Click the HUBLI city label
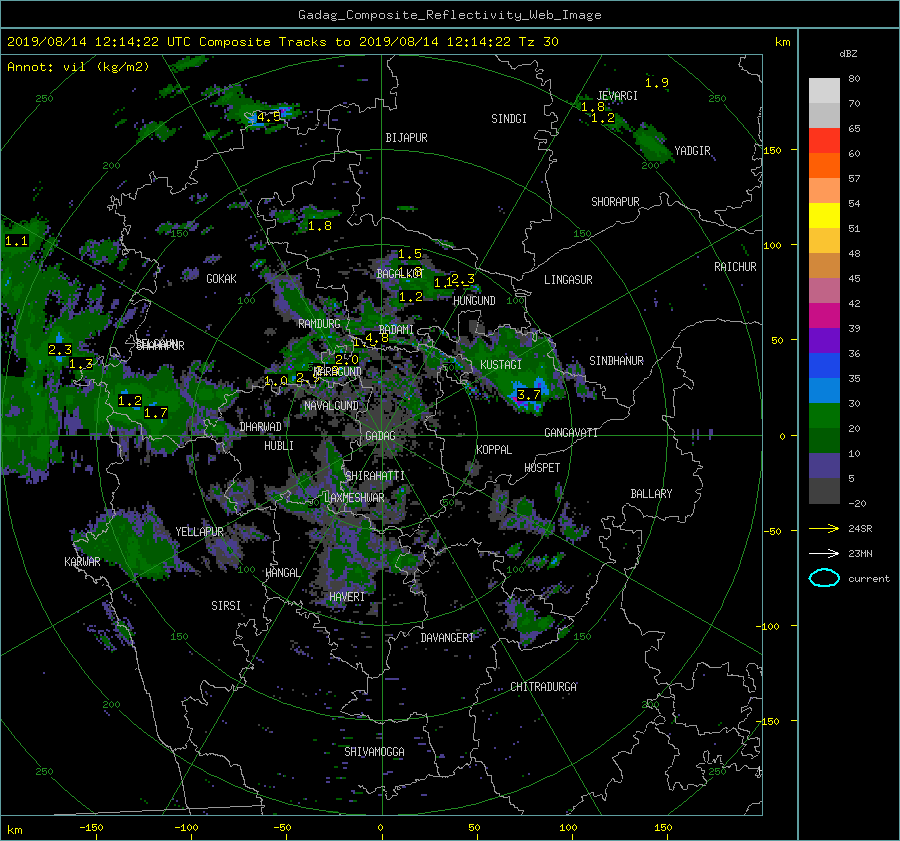This screenshot has width=900, height=841. click(278, 446)
